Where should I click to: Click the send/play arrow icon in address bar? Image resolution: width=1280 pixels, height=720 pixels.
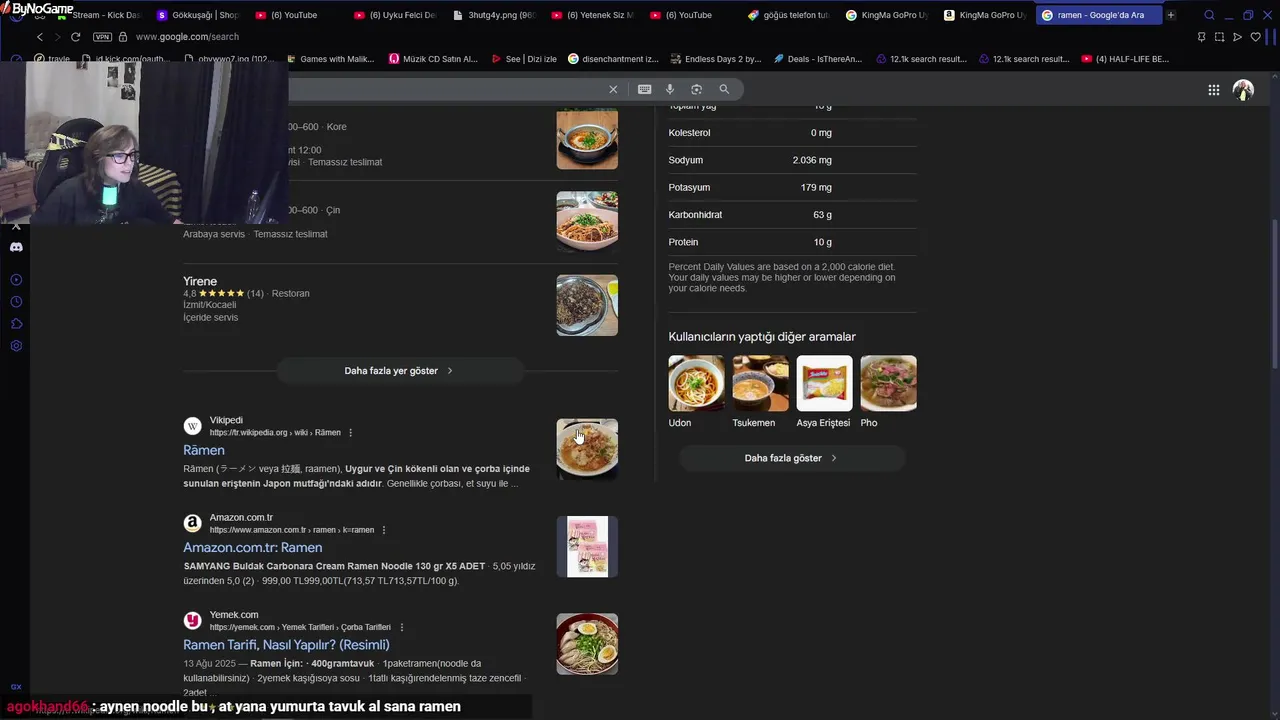1237,37
